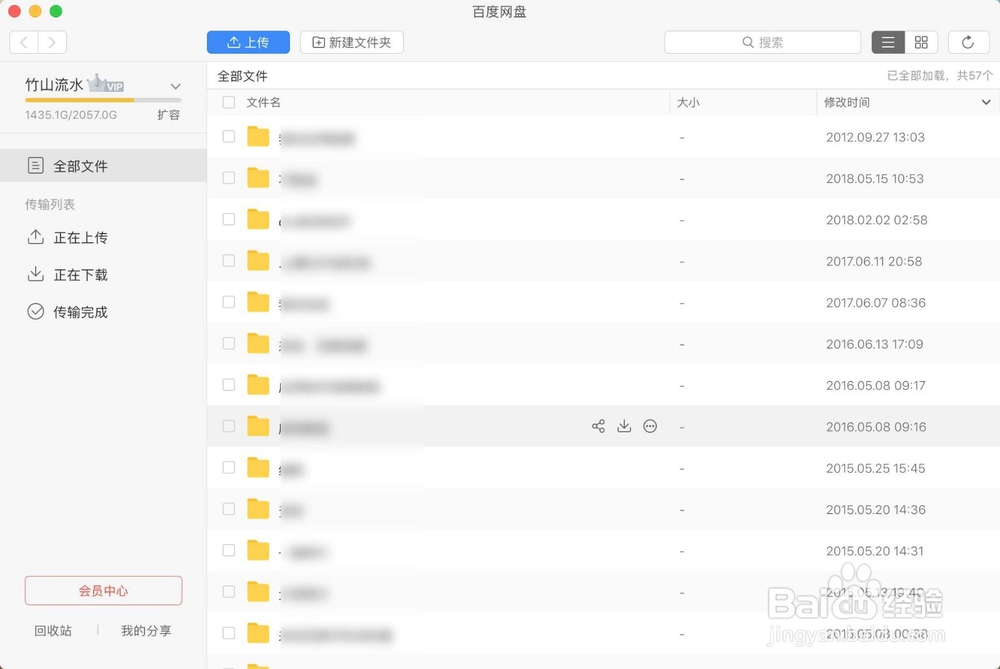1000x669 pixels.
Task: Click the 已全部加载，共57个 status text
Action: 940,76
